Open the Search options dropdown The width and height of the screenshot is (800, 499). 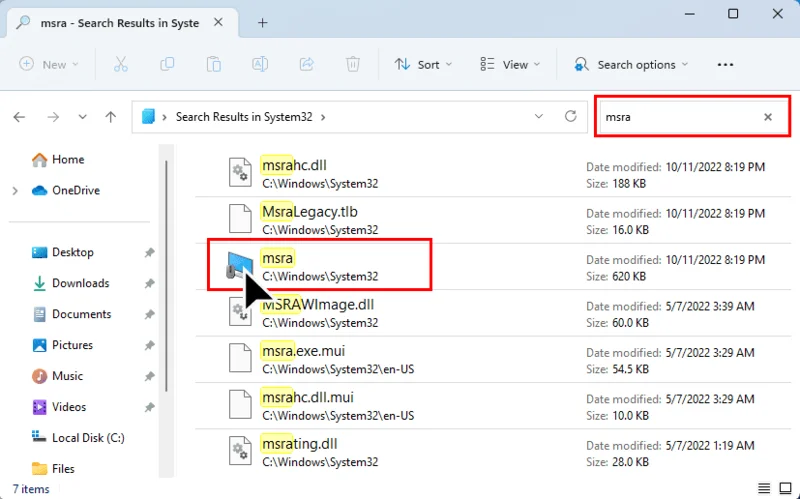pos(631,64)
